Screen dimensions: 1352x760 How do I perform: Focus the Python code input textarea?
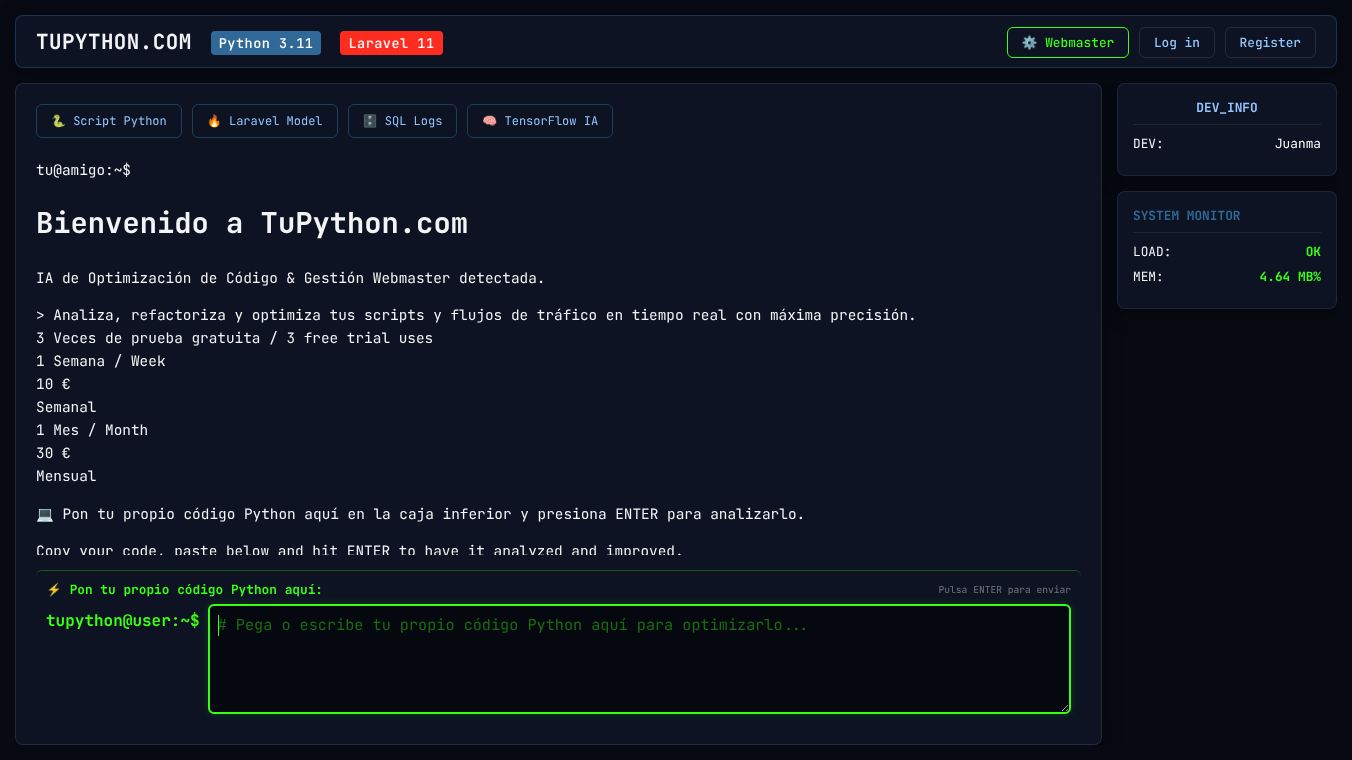[x=640, y=659]
